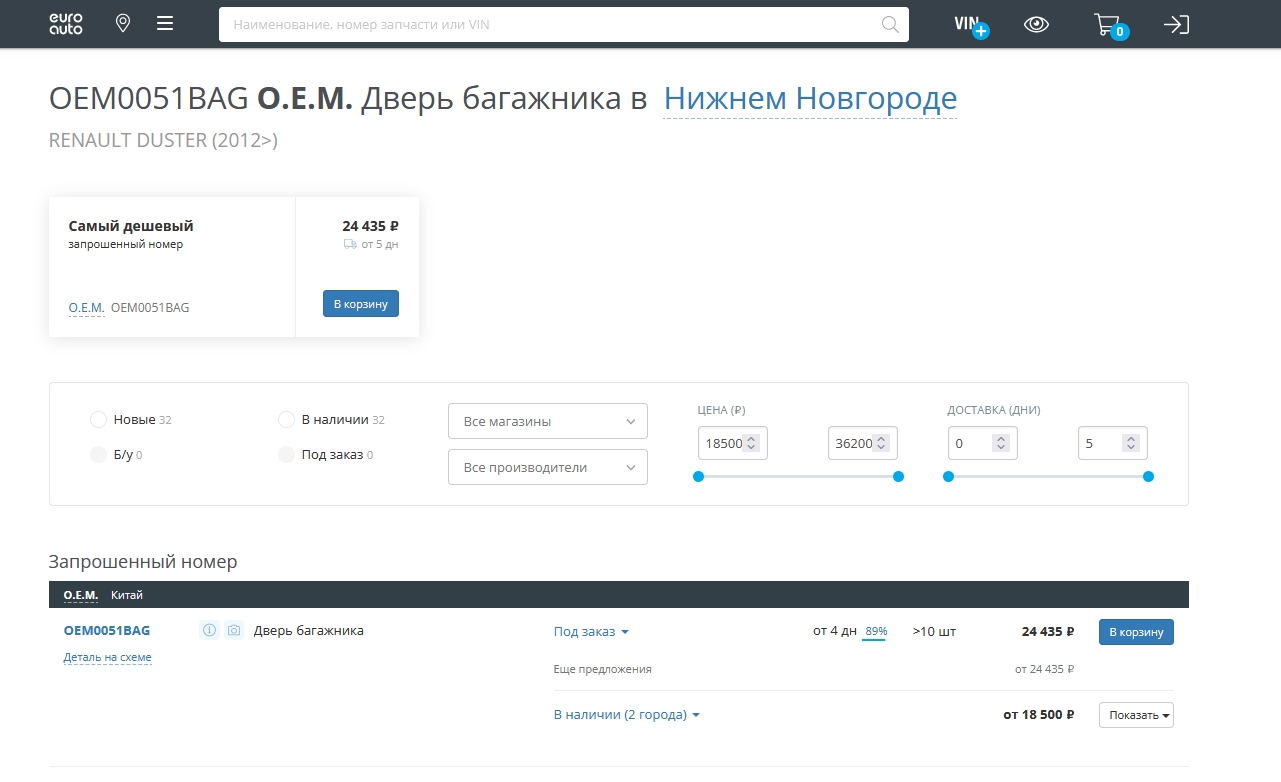Click stepper arrows of 36200 price field
The height and width of the screenshot is (782, 1281).
(x=881, y=443)
